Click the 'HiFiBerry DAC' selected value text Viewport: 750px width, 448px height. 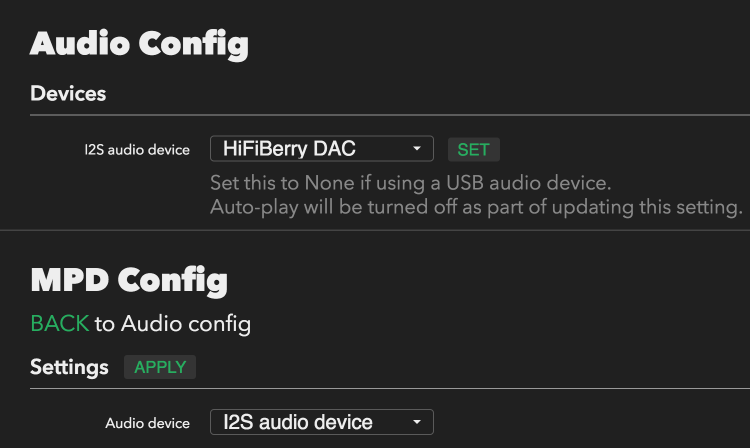(x=289, y=149)
